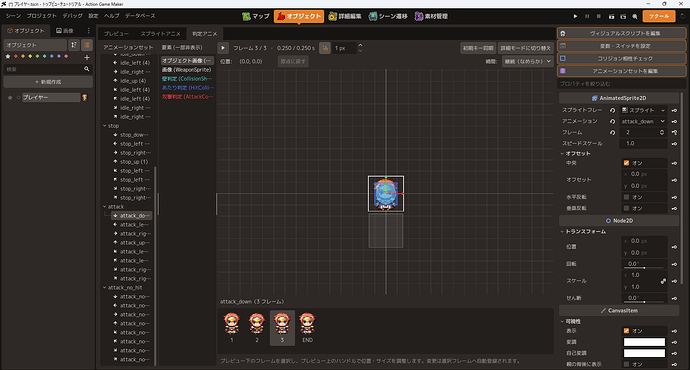Collapse the attack animation group

[x=105, y=206]
